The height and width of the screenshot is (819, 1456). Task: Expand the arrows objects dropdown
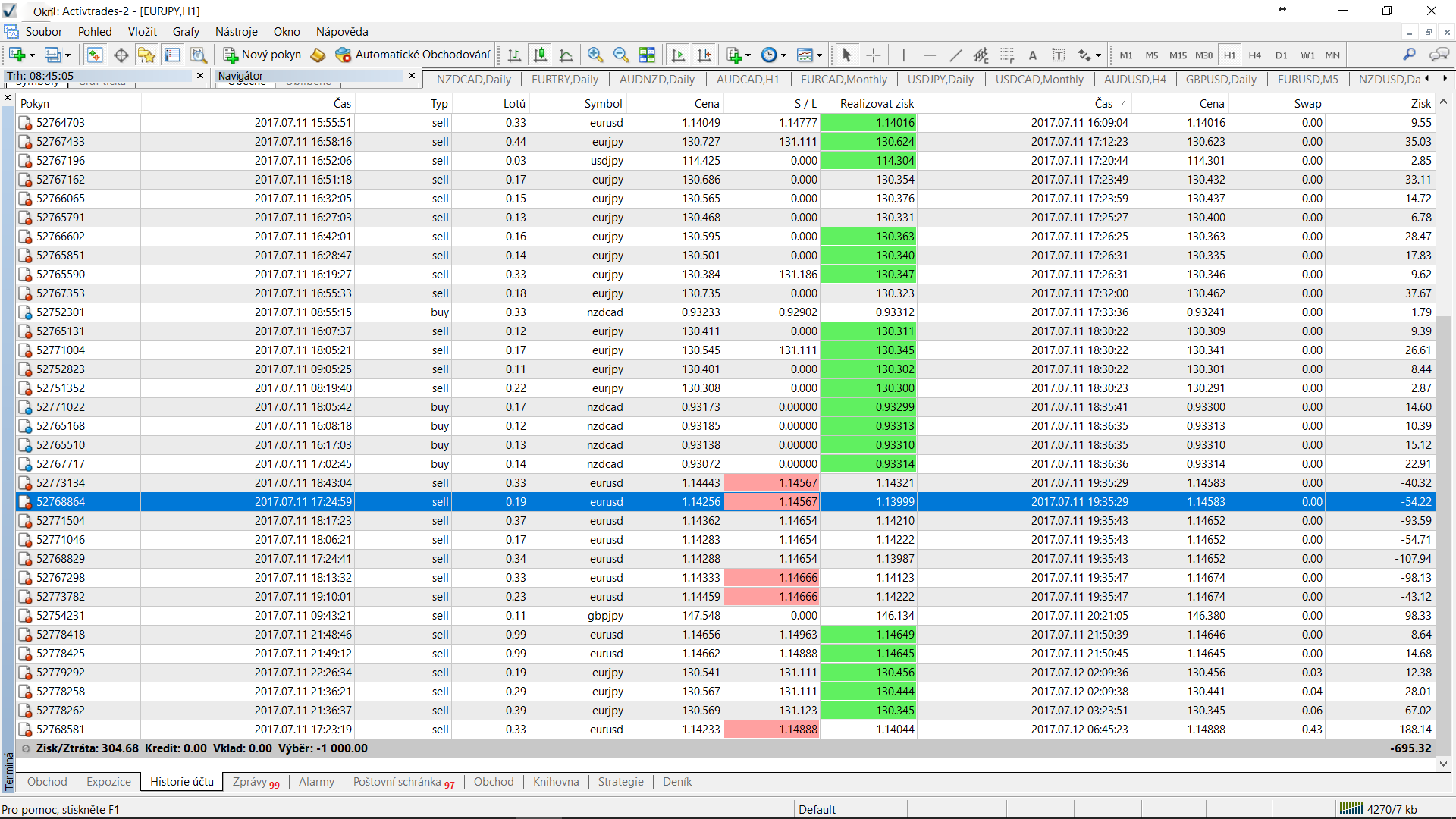(x=1090, y=55)
